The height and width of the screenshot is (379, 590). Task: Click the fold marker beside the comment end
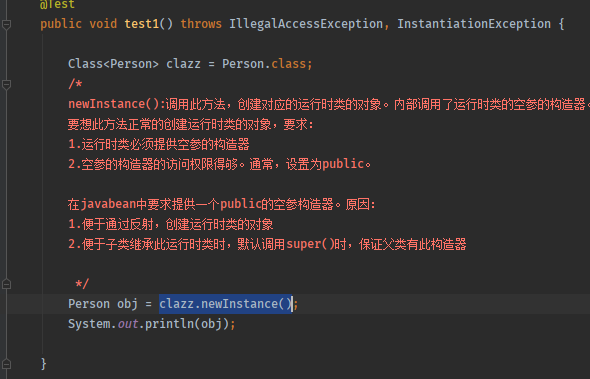pyautogui.click(x=6, y=284)
